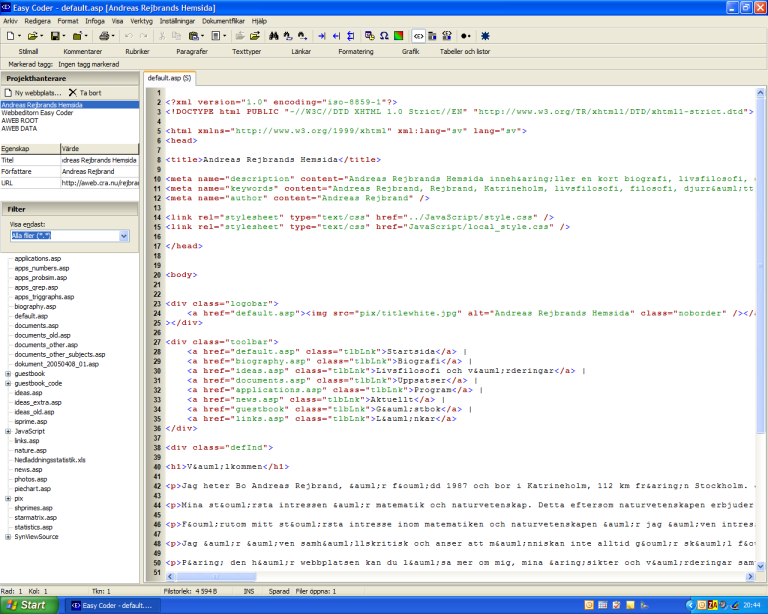
Task: Click the URL value field
Action: pos(99,183)
